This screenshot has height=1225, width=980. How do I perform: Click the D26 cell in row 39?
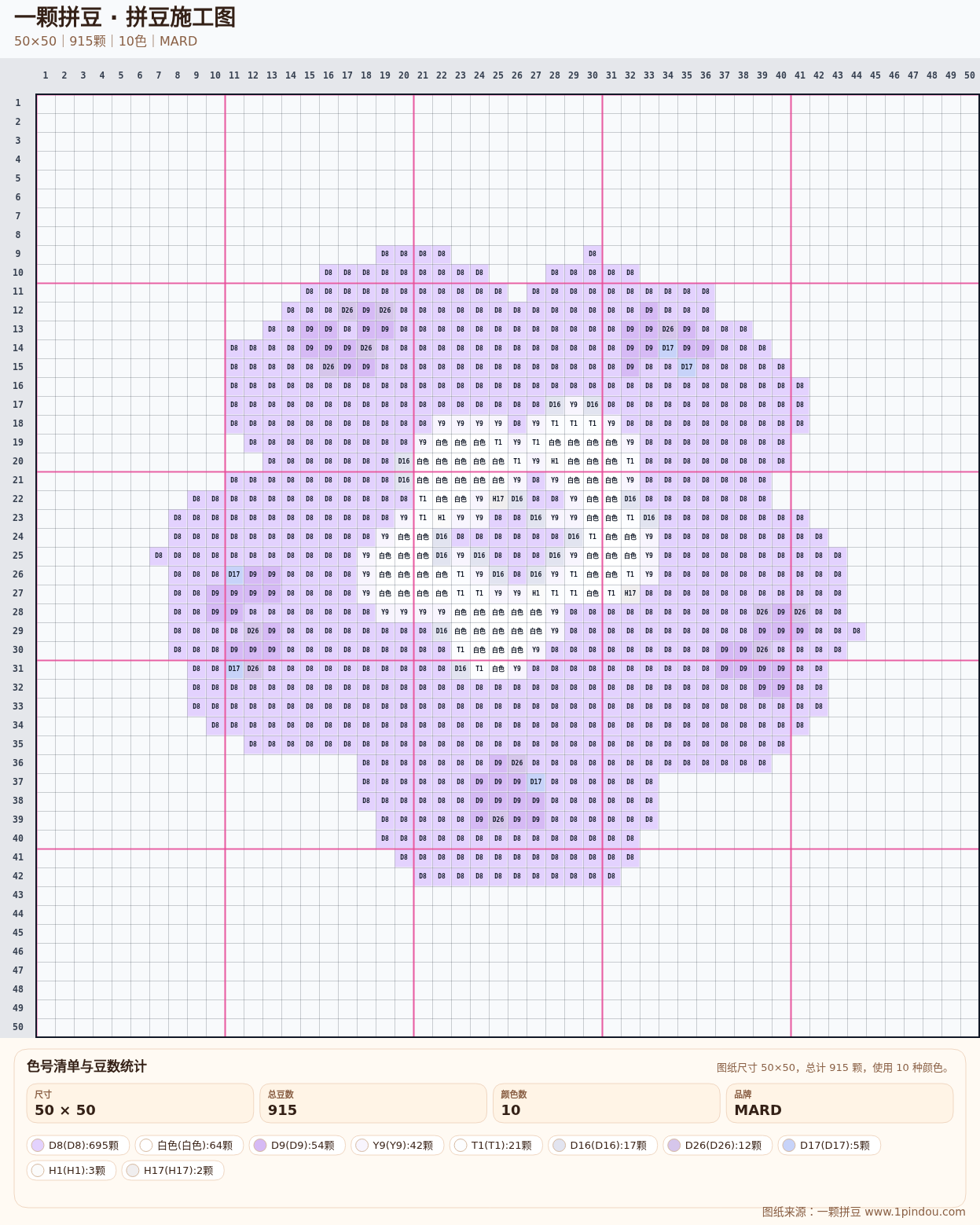click(498, 820)
